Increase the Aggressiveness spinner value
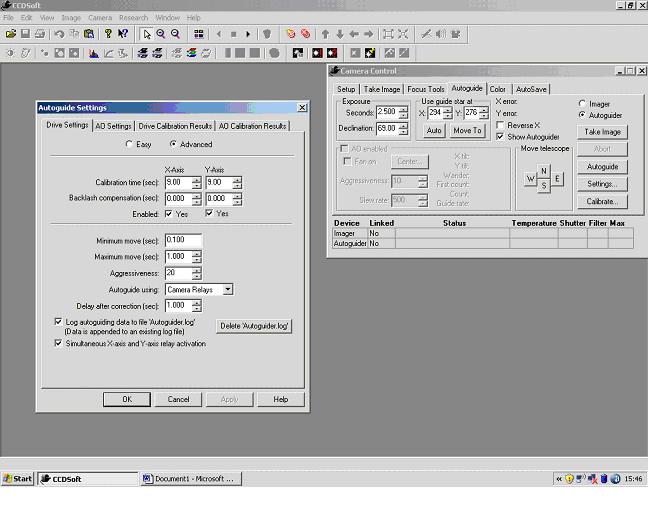The height and width of the screenshot is (512, 648). [196, 270]
